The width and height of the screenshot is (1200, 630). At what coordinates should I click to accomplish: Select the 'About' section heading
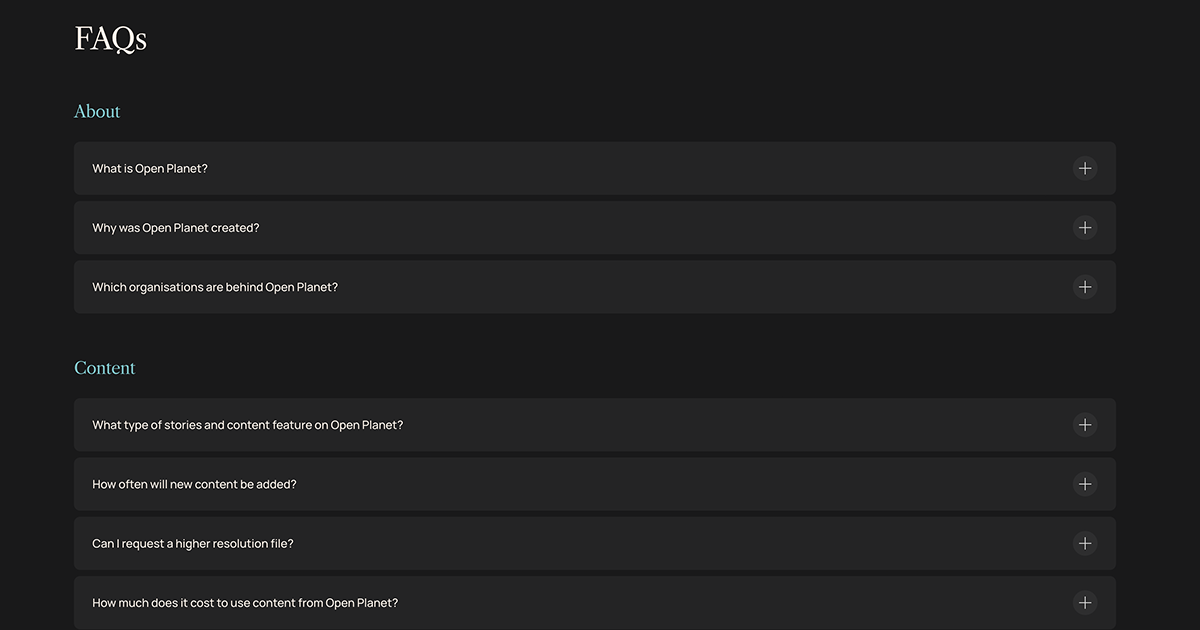[97, 111]
